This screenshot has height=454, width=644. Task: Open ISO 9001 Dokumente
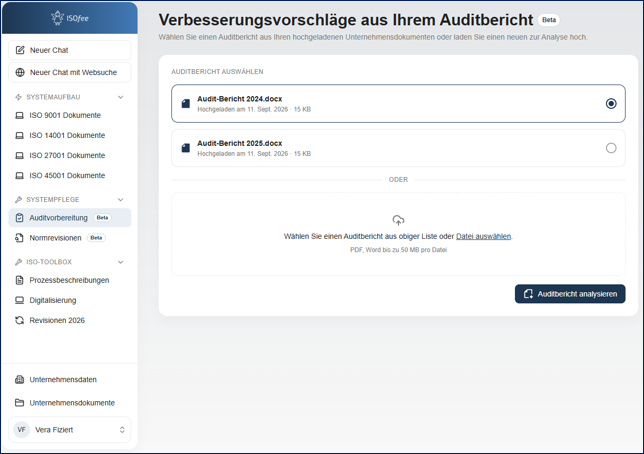[70, 115]
